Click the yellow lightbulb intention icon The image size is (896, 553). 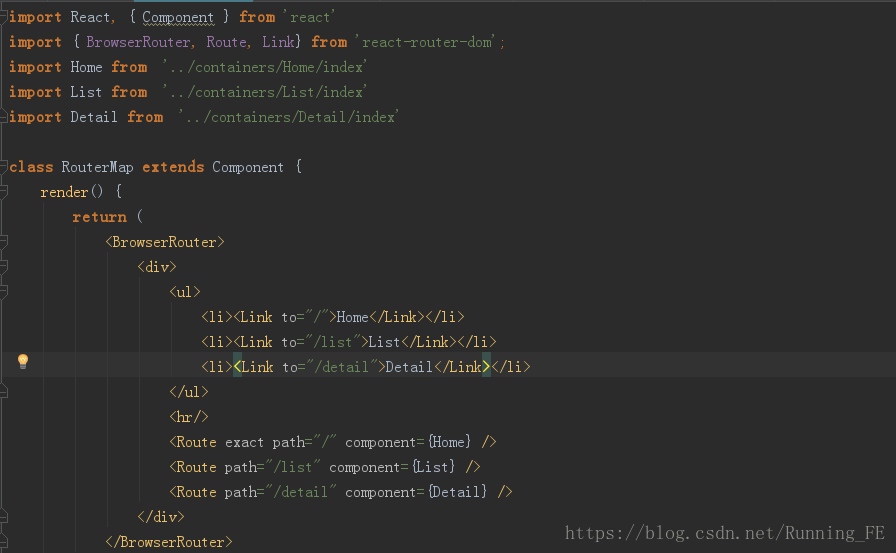click(x=23, y=361)
